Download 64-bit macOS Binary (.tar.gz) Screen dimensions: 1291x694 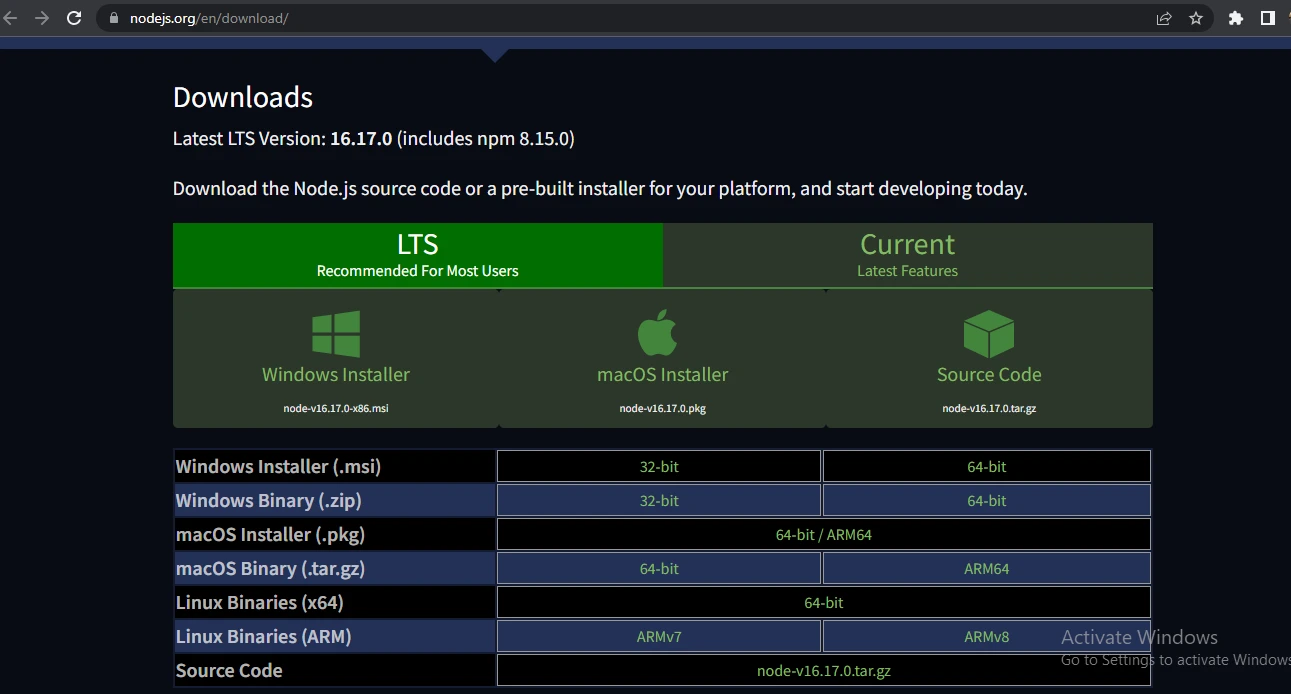[x=659, y=569]
